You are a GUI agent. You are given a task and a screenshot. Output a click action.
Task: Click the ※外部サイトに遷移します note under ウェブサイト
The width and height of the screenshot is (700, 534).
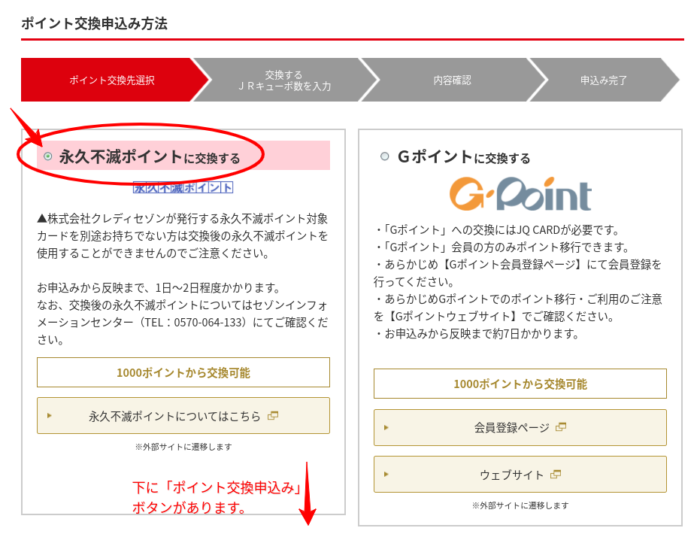[520, 505]
